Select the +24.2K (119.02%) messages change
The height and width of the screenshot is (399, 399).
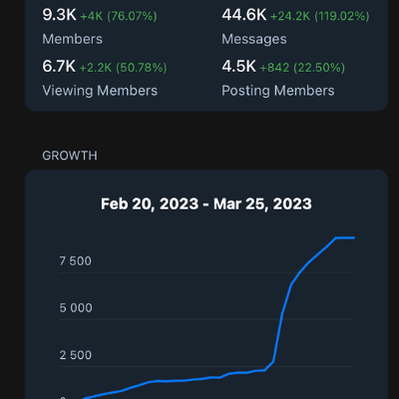320,16
